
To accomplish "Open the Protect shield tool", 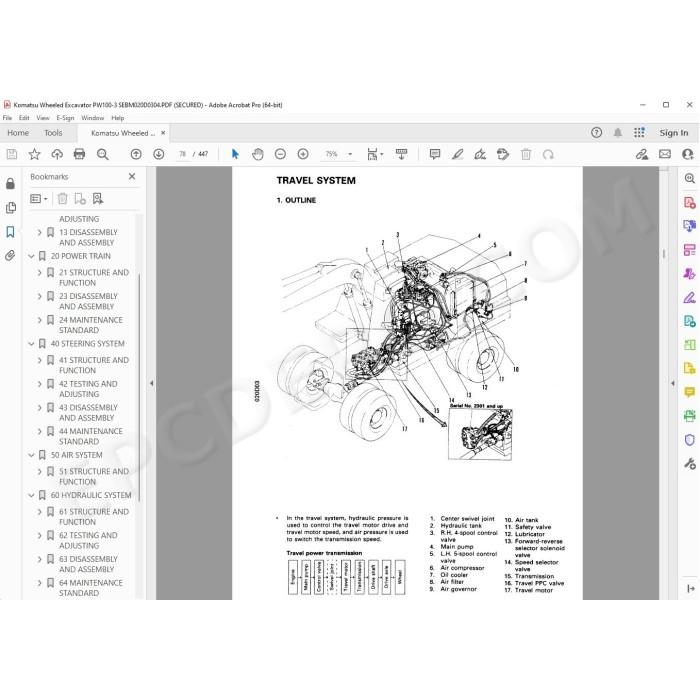I will [690, 440].
